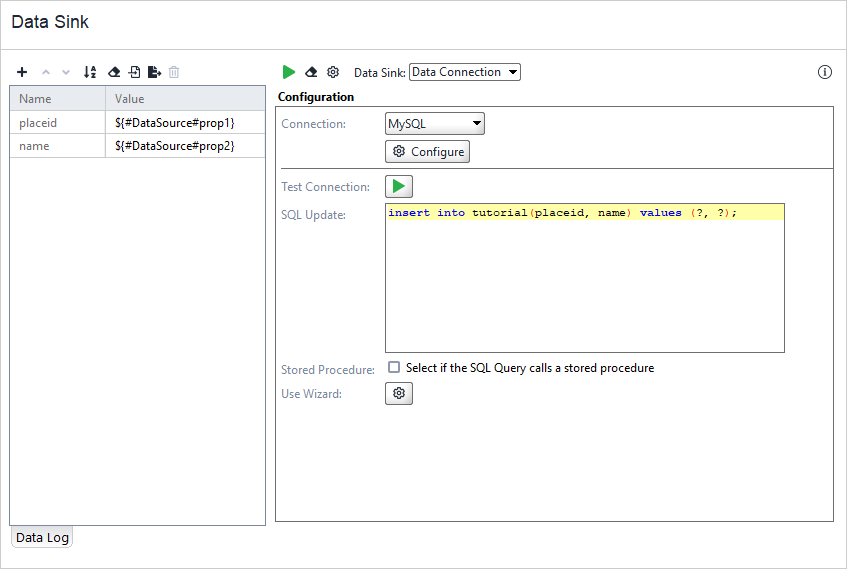847x569 pixels.
Task: Click inside the SQL Update editor
Action: tap(584, 278)
